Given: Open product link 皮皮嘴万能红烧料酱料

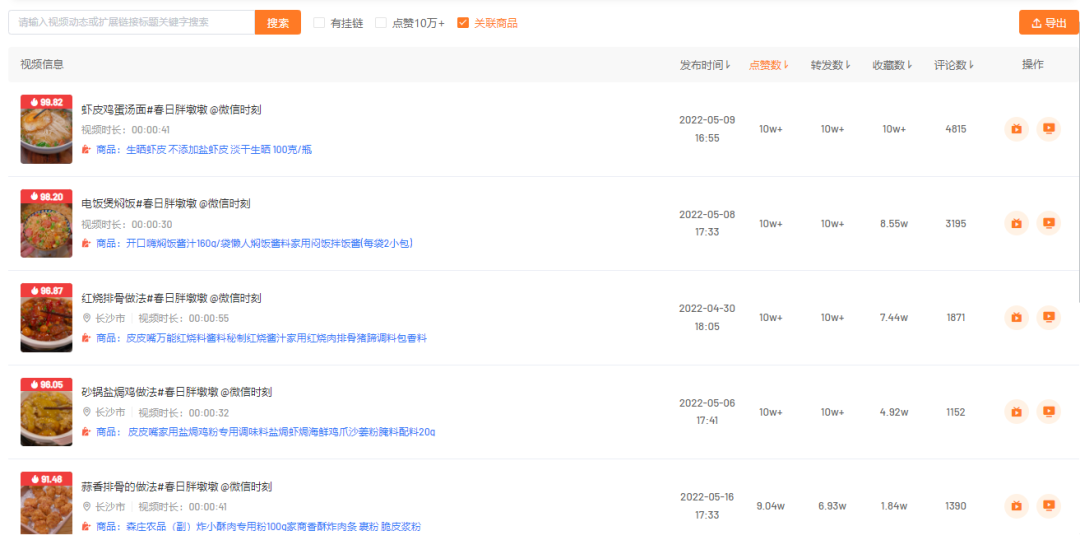Looking at the screenshot, I should click(x=276, y=338).
